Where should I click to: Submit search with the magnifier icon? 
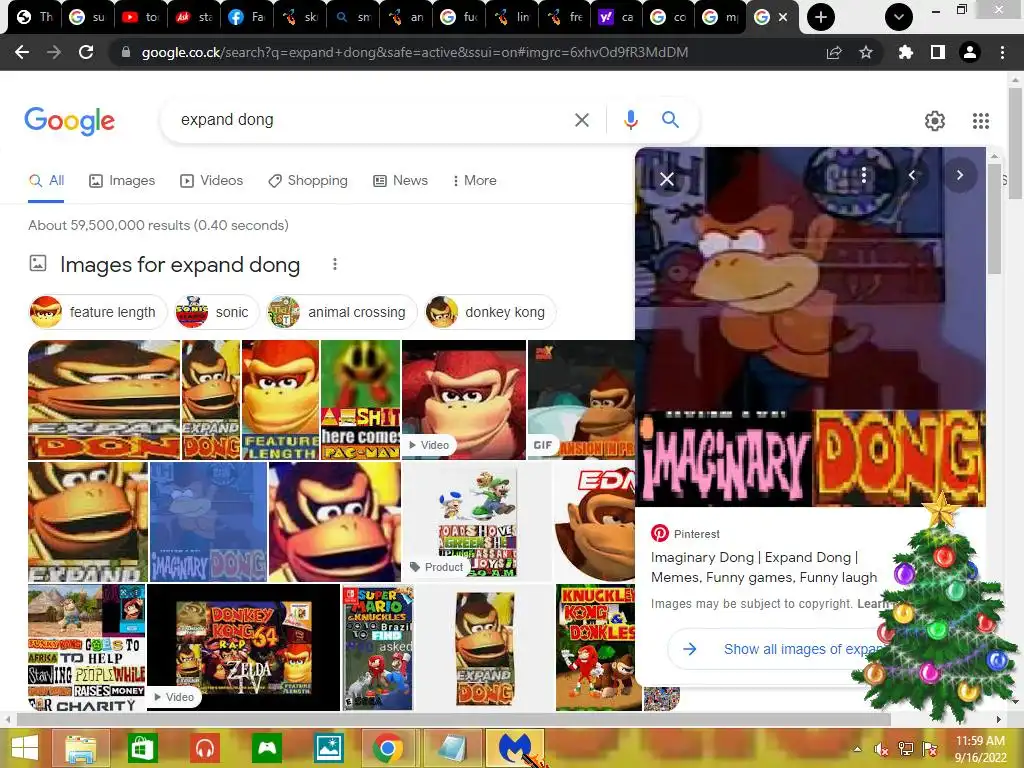click(x=670, y=120)
